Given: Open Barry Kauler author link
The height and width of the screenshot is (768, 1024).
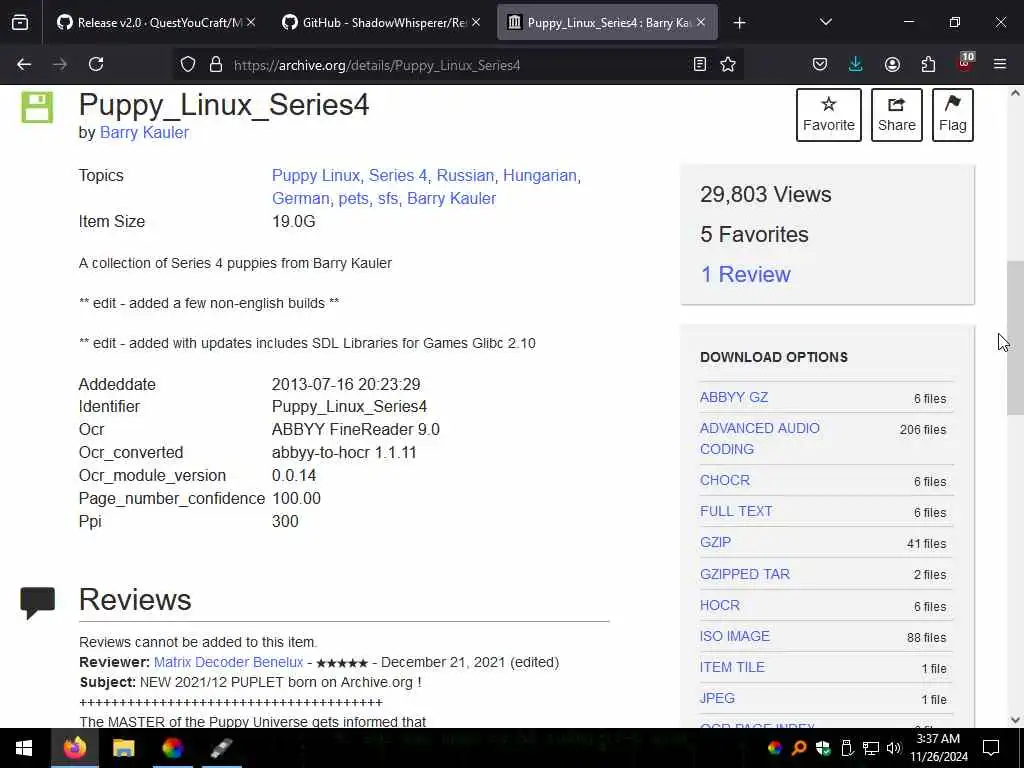Looking at the screenshot, I should [144, 133].
